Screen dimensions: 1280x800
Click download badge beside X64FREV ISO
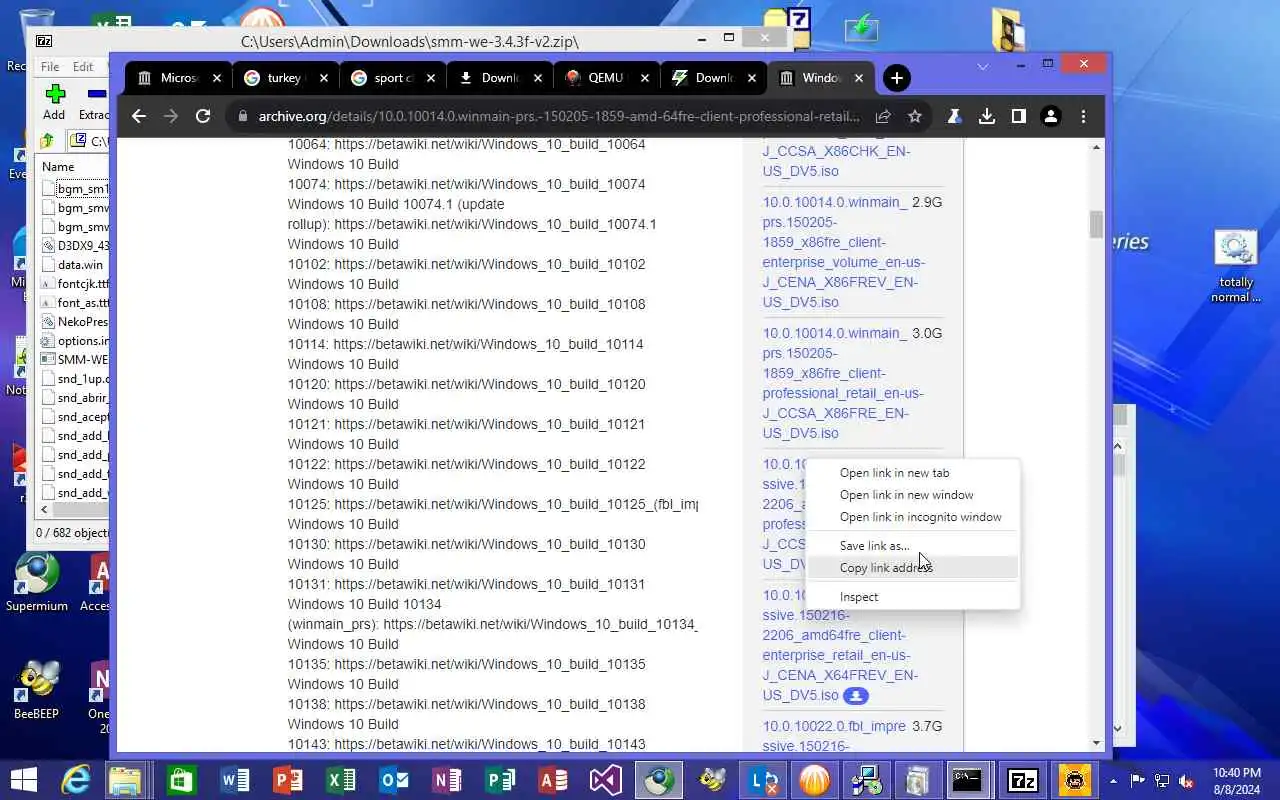pos(855,696)
